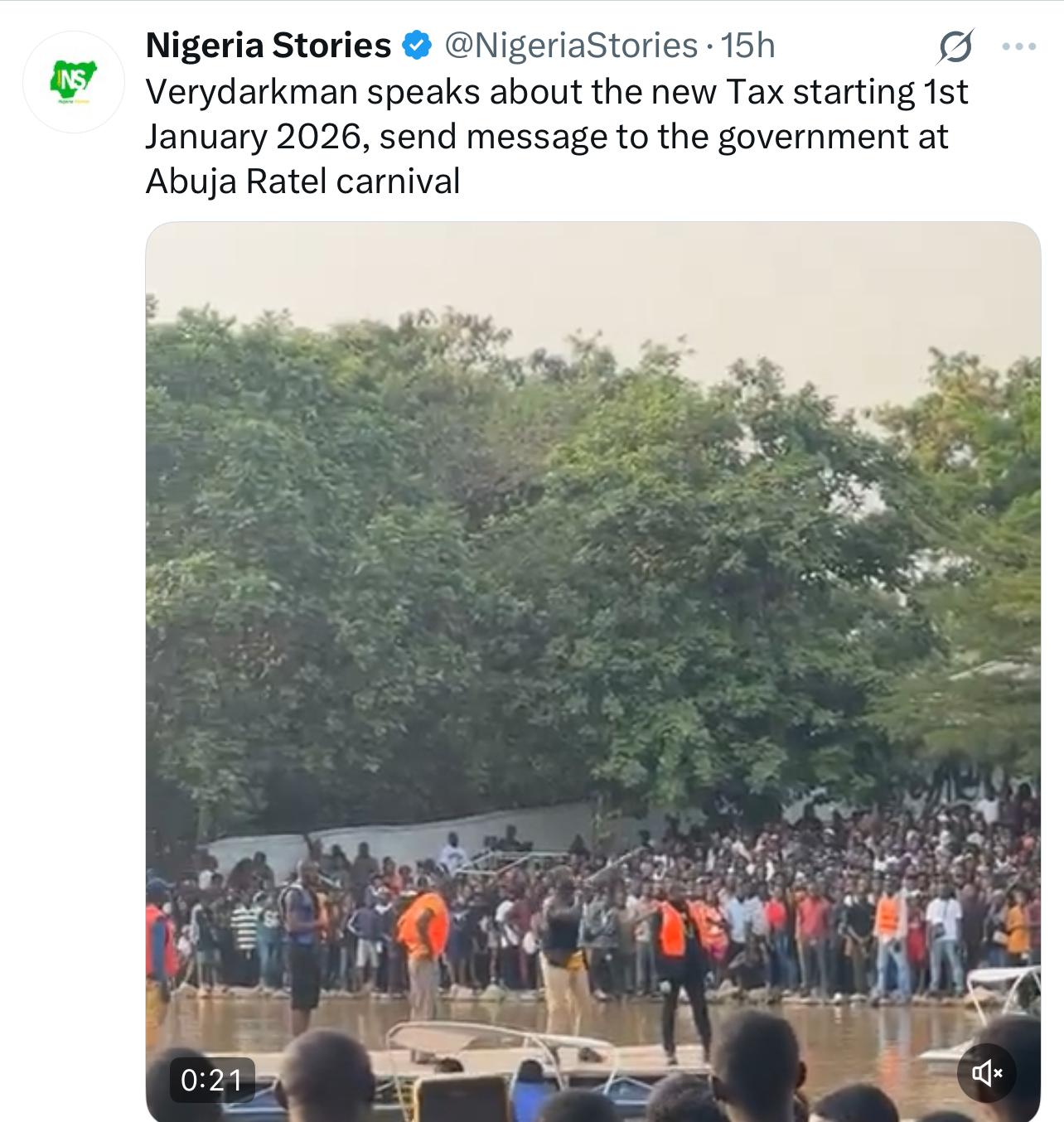Click the 0:21 video duration label

point(212,1080)
